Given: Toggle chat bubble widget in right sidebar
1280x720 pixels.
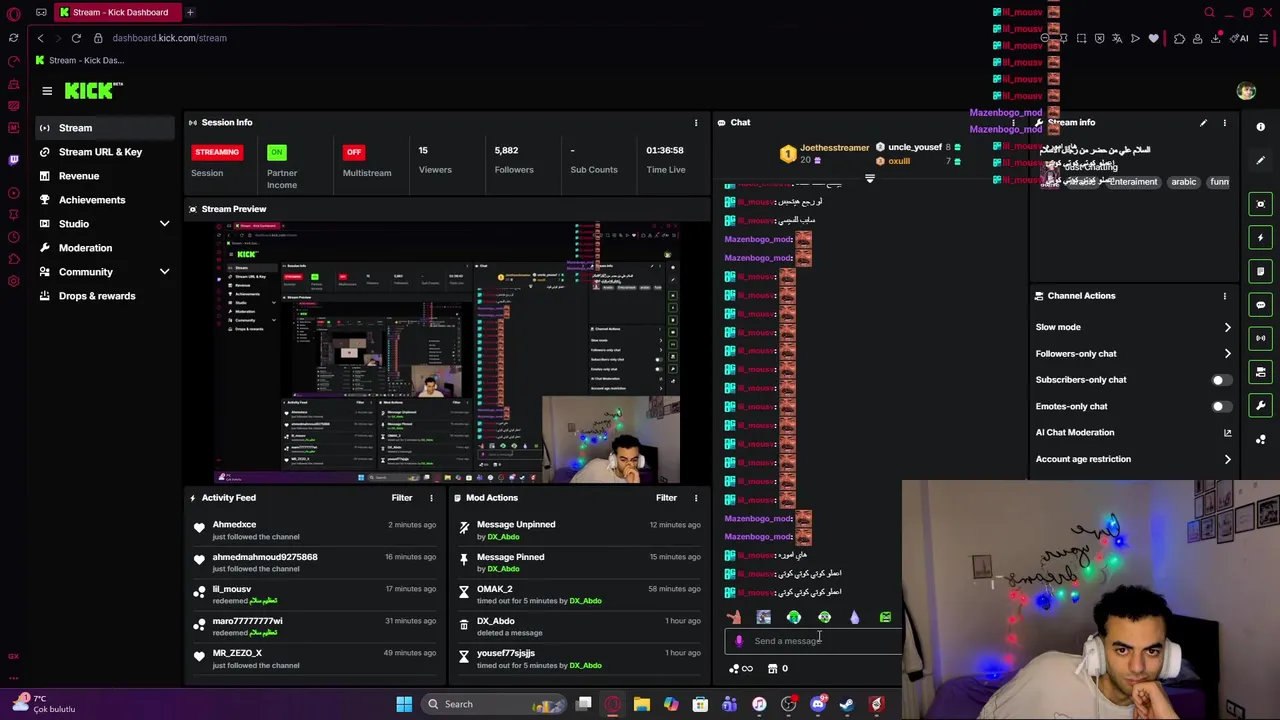Looking at the screenshot, I should [1261, 305].
